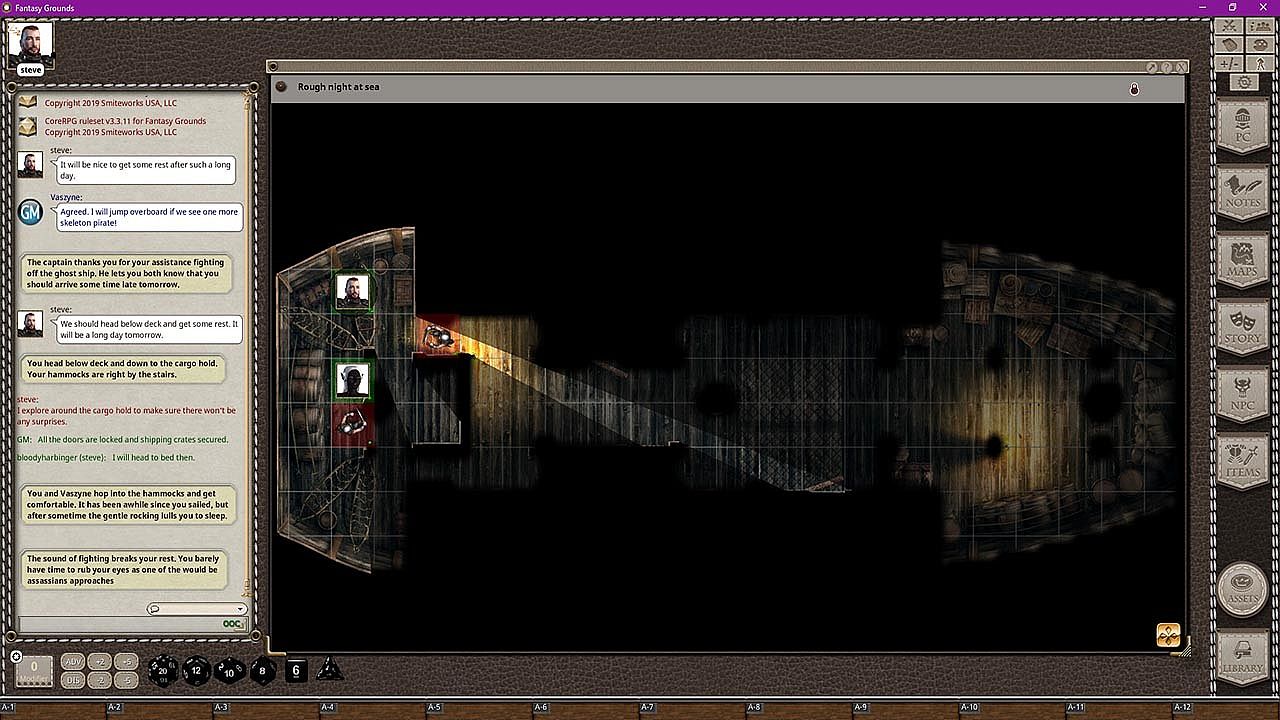Toggle ADV advantage modifier
Screen dimensions: 1280x720
73,662
